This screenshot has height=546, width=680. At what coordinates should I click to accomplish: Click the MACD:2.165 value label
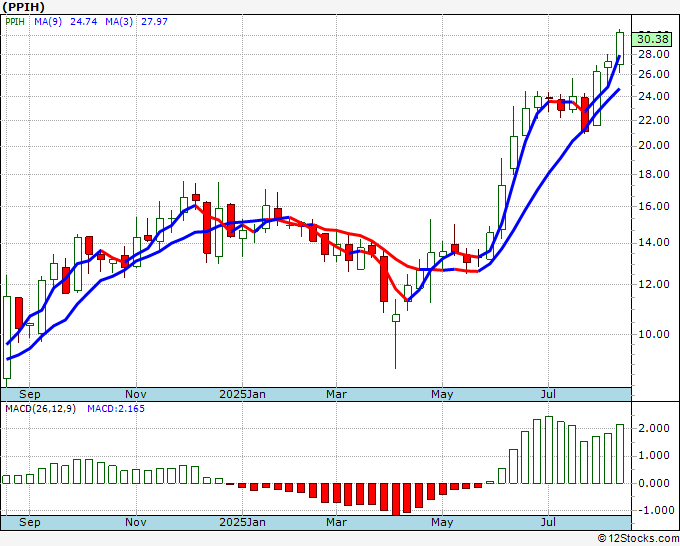point(116,409)
